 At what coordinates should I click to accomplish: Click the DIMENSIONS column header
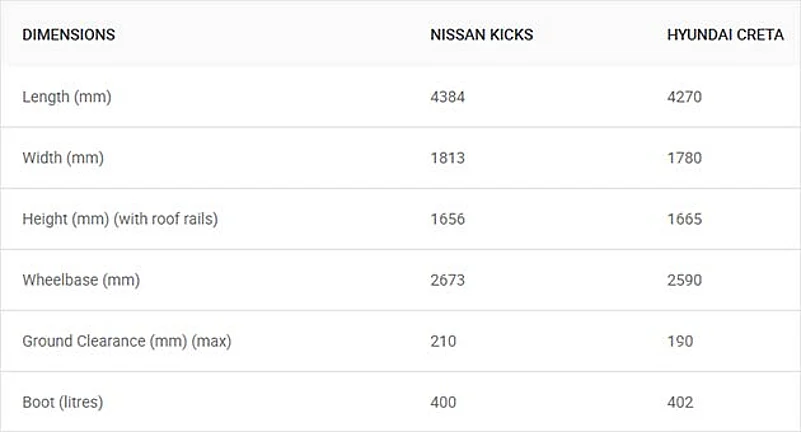point(69,35)
